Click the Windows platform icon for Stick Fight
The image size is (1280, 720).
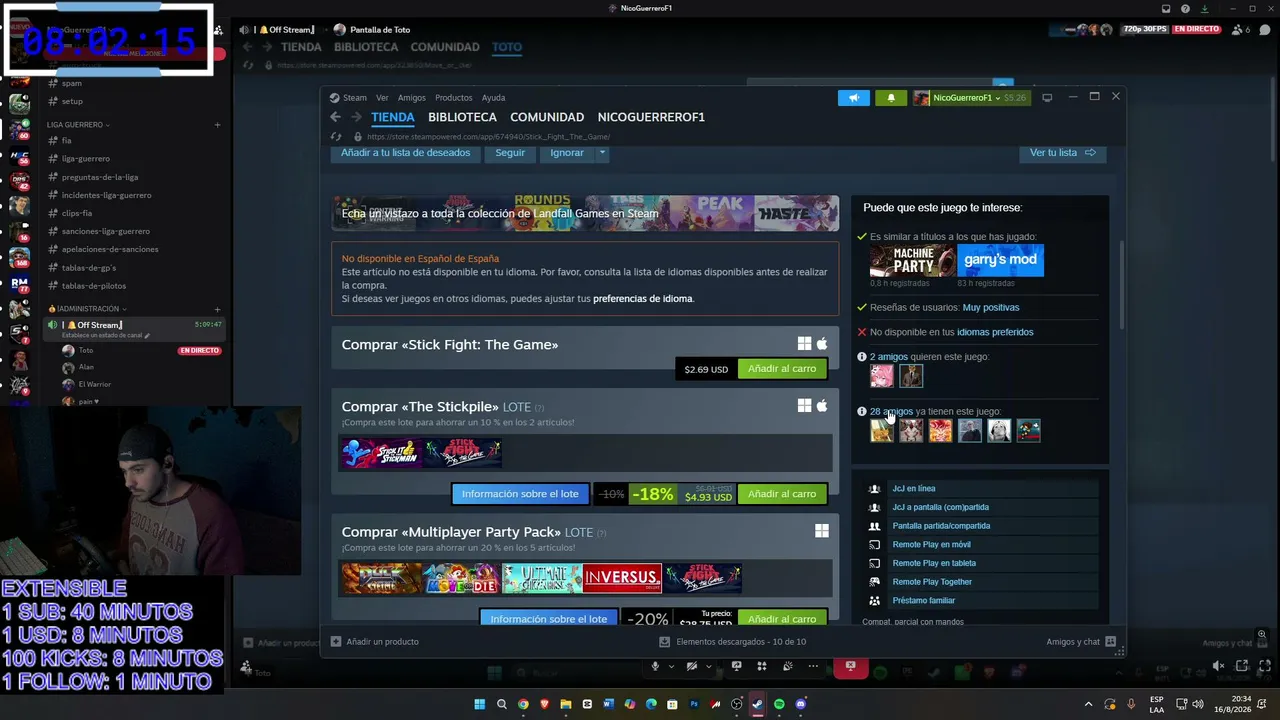[x=804, y=344]
